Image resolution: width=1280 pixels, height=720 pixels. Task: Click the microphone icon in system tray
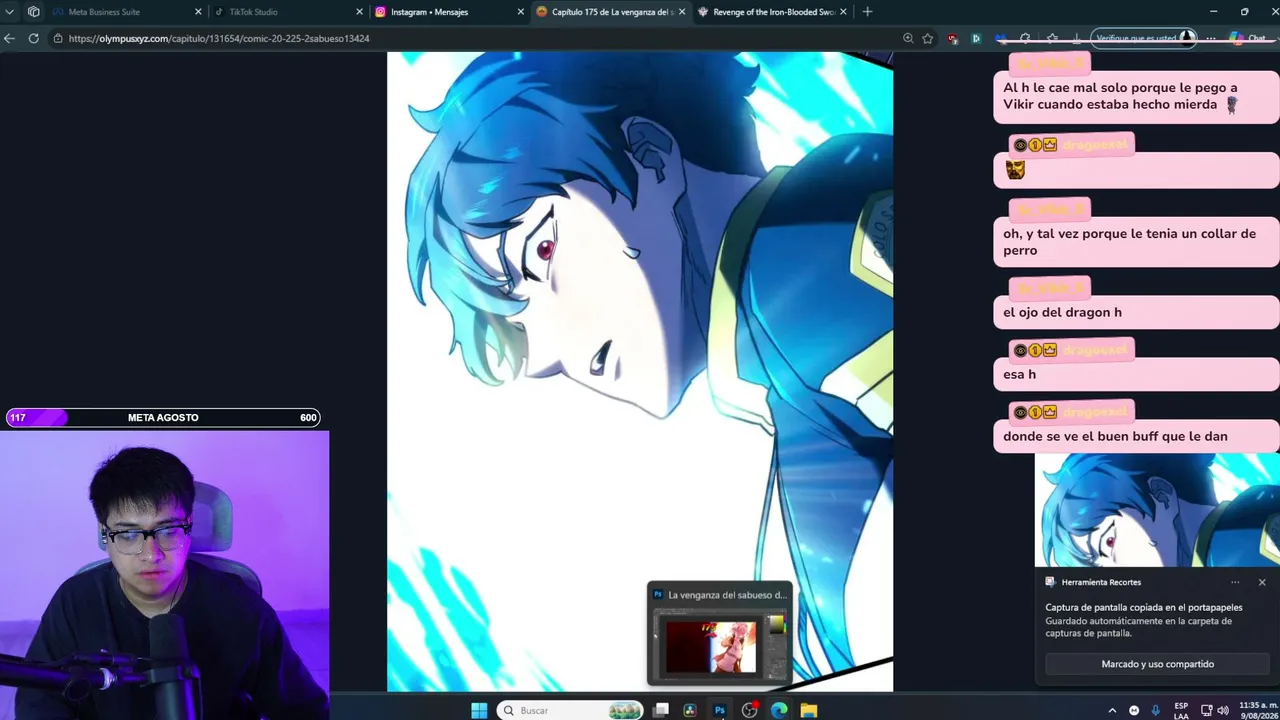tap(1156, 710)
